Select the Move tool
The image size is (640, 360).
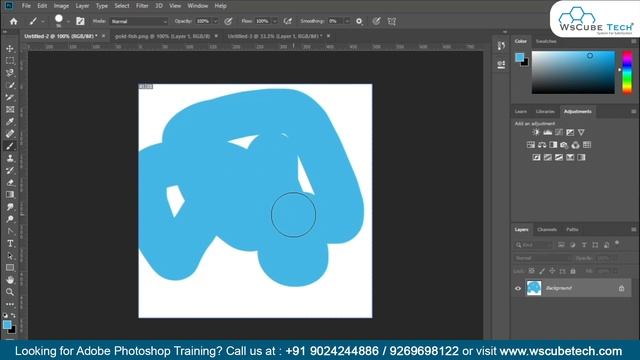(10, 49)
